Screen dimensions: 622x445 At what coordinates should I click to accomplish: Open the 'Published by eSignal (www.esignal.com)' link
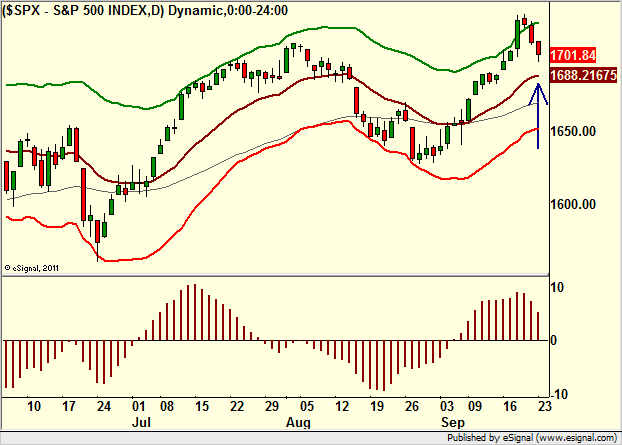[x=532, y=438]
